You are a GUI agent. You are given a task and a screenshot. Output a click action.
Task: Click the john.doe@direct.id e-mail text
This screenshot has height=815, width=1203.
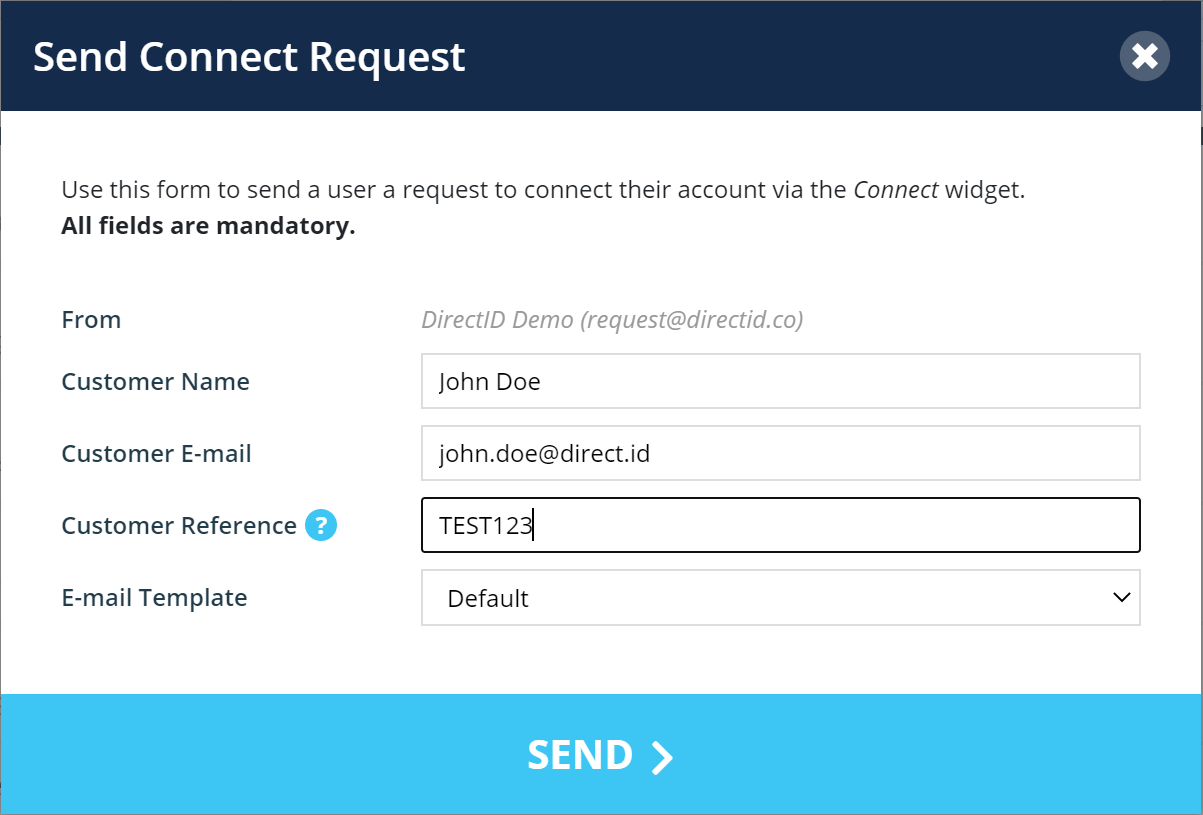[544, 454]
